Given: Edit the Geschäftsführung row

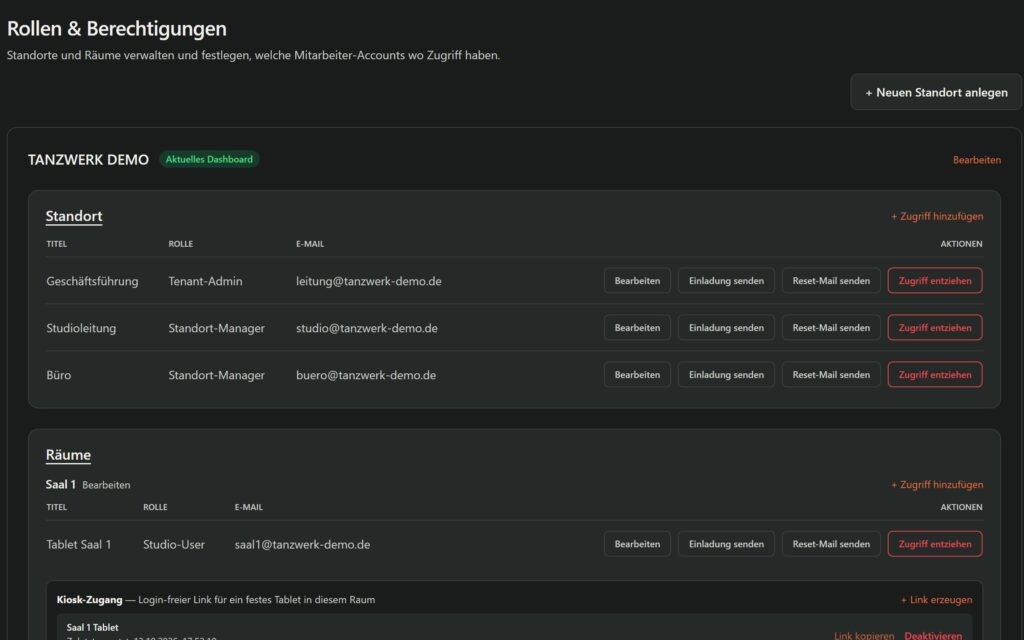Looking at the screenshot, I should click(637, 281).
